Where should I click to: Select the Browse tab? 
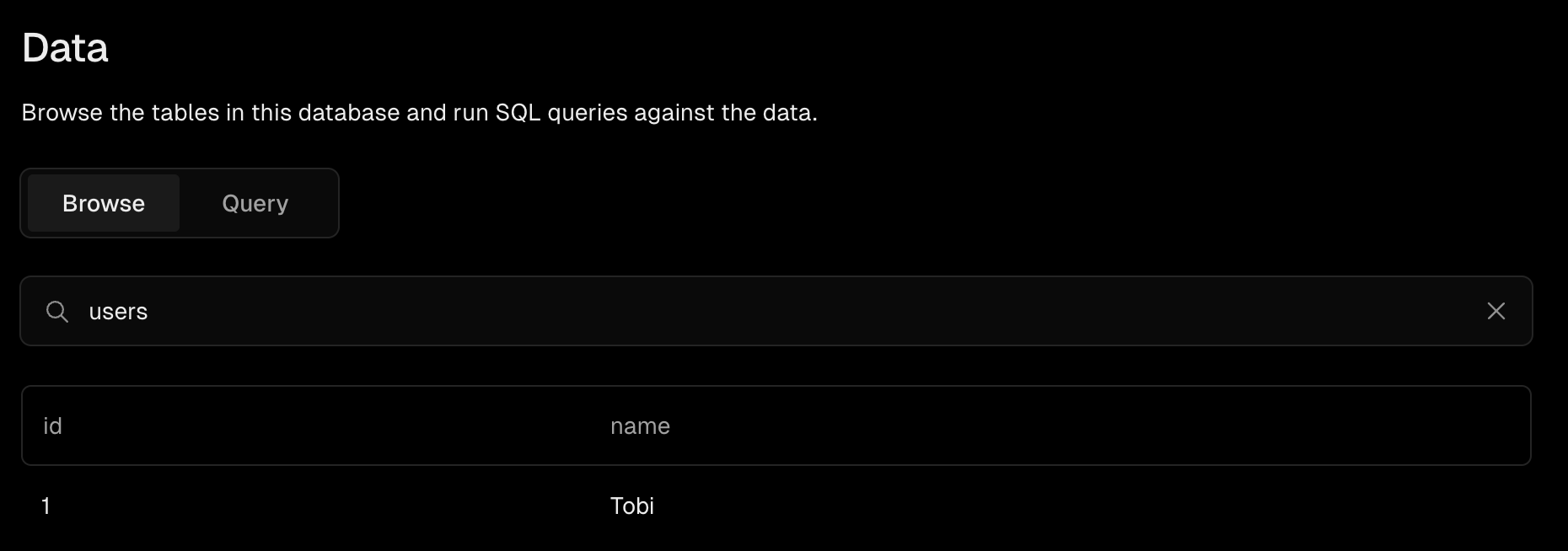point(104,204)
